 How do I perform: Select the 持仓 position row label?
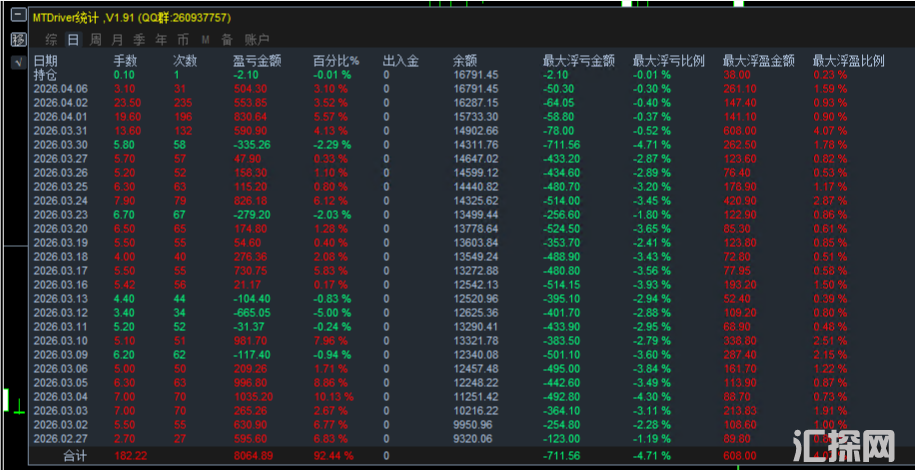pyautogui.click(x=46, y=75)
